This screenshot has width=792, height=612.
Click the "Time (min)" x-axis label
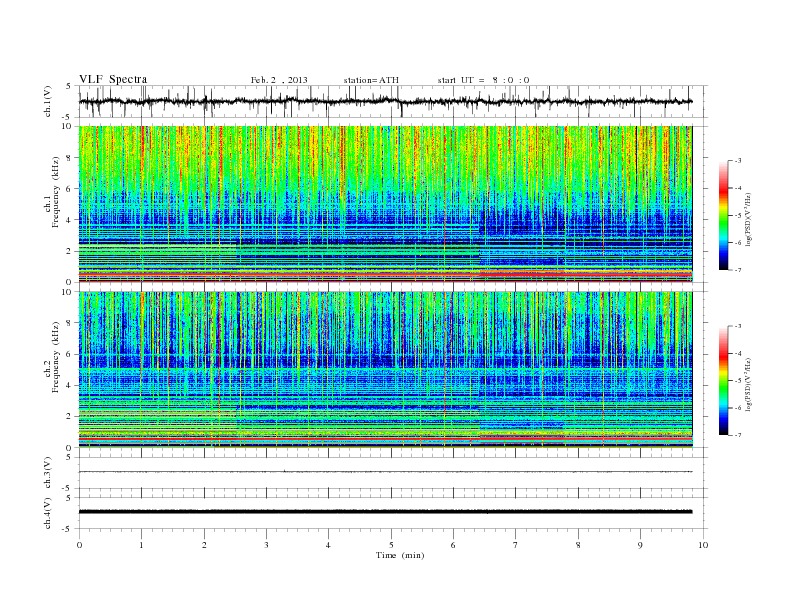400,555
